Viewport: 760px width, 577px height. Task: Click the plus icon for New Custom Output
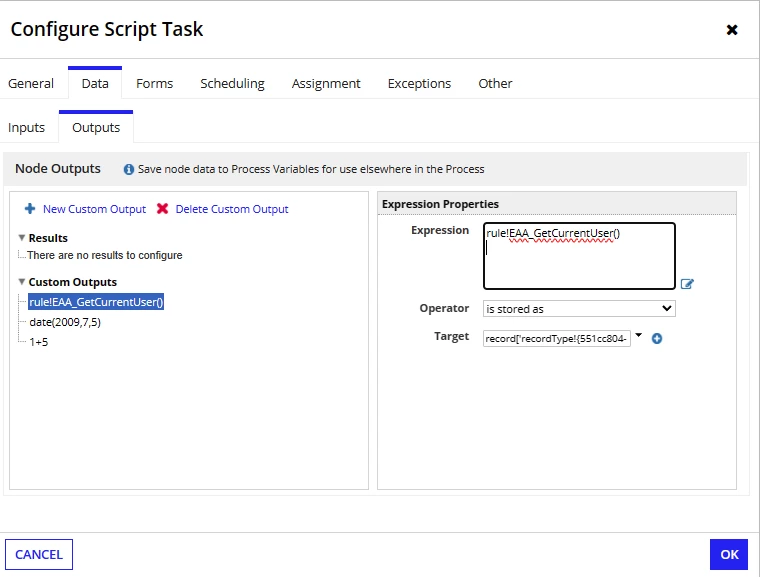click(30, 209)
